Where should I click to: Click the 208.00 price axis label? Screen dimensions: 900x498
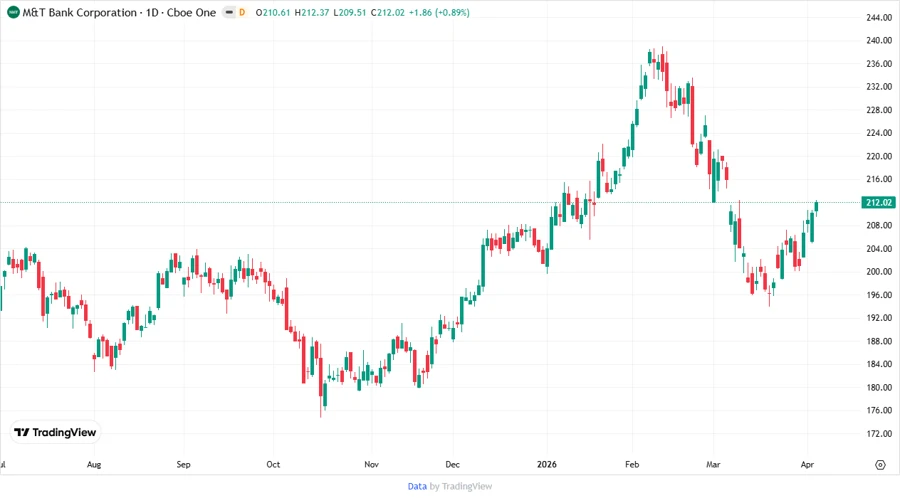(x=879, y=225)
